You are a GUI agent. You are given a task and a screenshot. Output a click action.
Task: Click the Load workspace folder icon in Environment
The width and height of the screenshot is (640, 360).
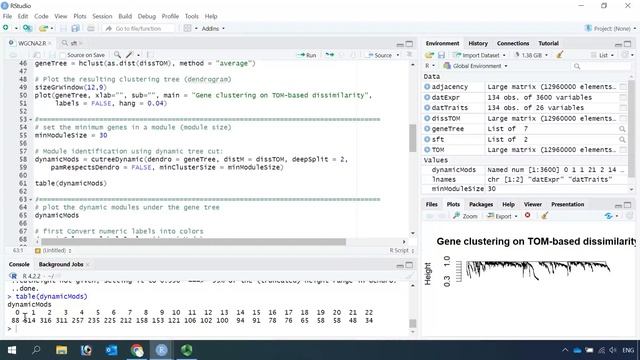(x=429, y=55)
